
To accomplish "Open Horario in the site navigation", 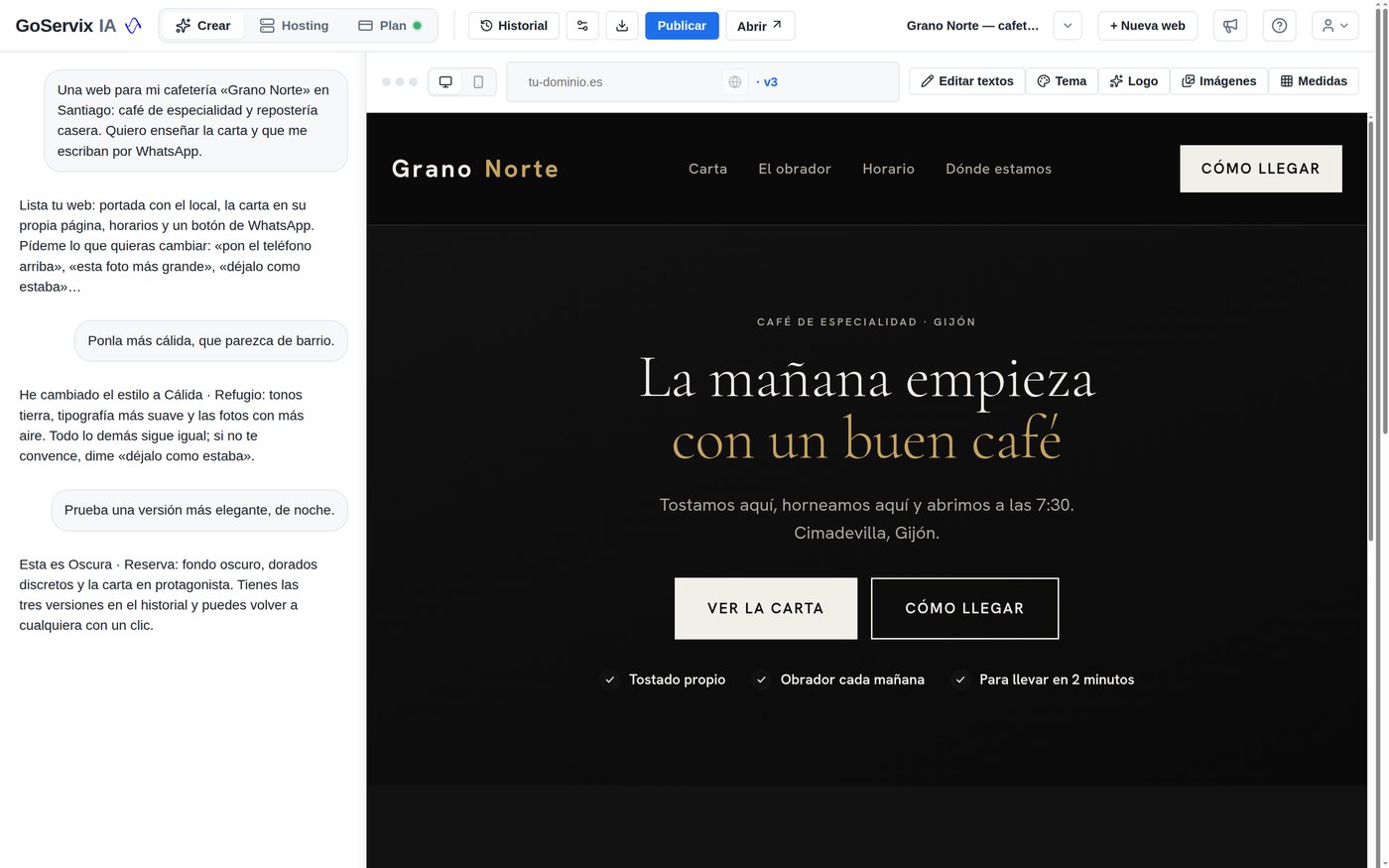I will [x=888, y=169].
